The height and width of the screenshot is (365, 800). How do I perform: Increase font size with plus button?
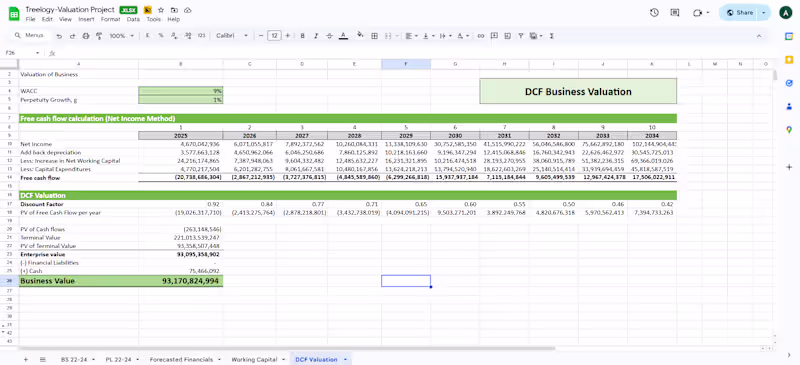pyautogui.click(x=288, y=36)
